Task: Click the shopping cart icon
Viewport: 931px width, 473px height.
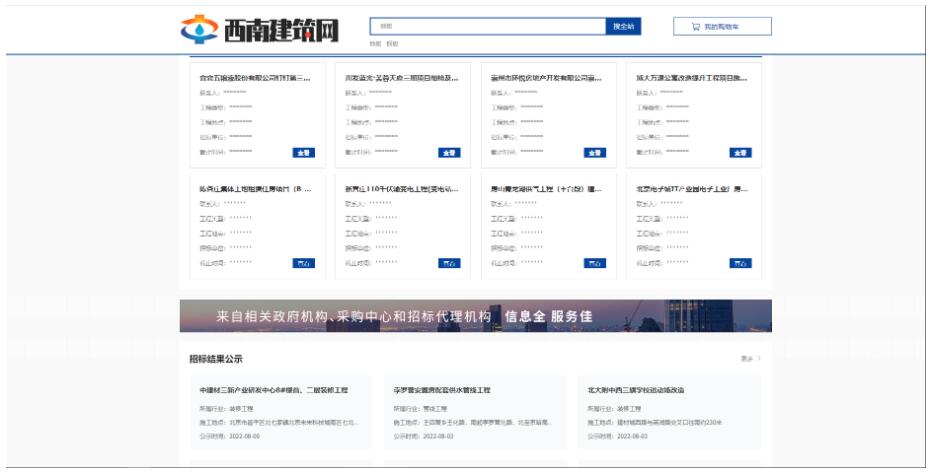Action: 696,27
